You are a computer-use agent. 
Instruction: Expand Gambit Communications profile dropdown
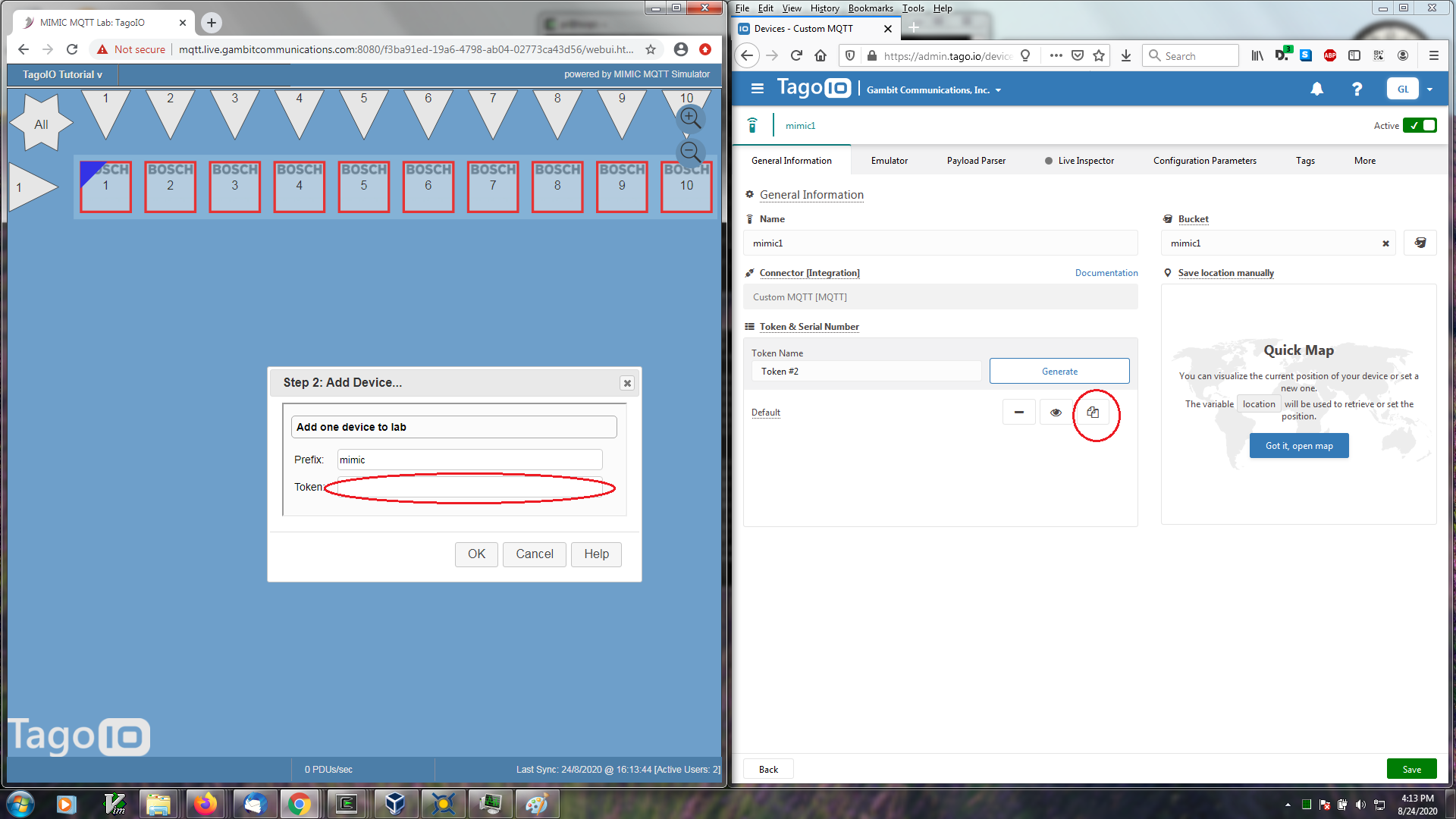[934, 89]
